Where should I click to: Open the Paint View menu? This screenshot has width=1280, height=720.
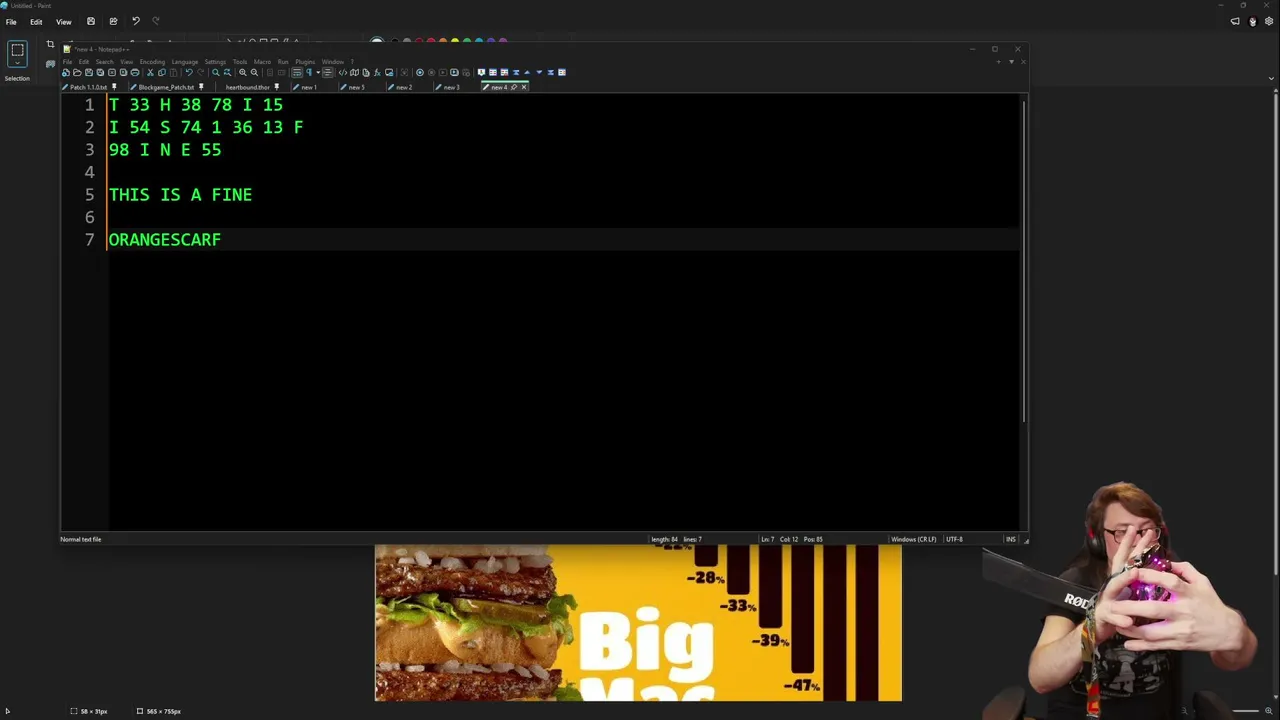coord(63,22)
